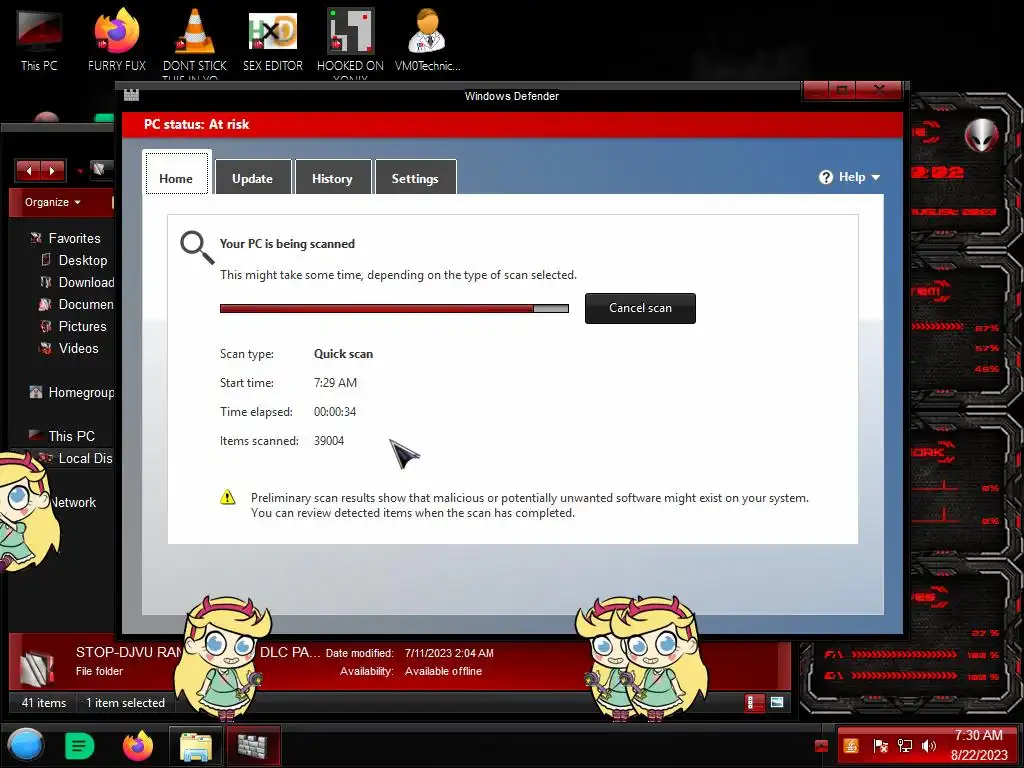Viewport: 1024px width, 768px height.
Task: Select Homegroup in Explorer navigation pane
Action: pos(72,392)
